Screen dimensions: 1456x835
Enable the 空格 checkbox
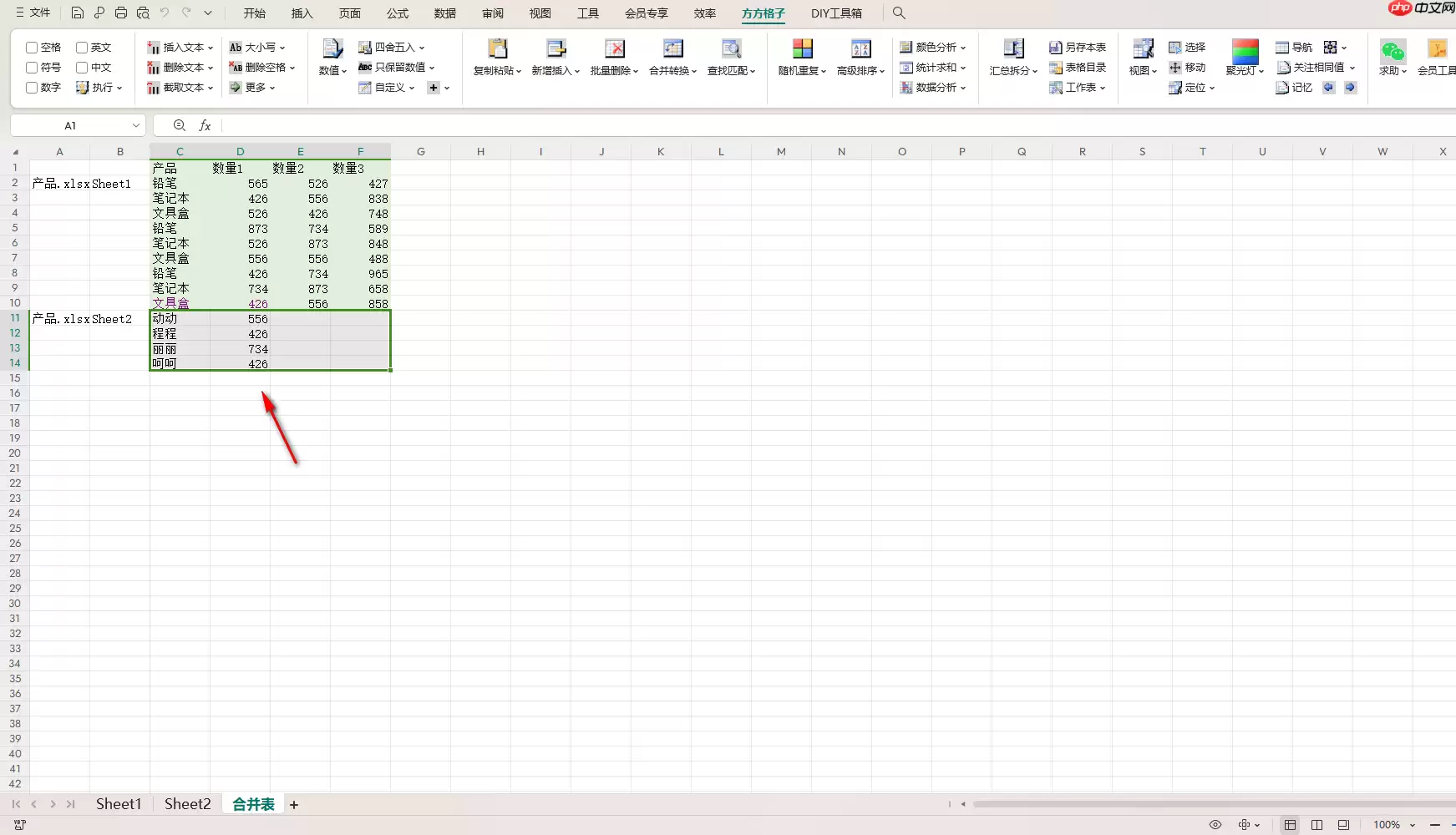pos(32,48)
